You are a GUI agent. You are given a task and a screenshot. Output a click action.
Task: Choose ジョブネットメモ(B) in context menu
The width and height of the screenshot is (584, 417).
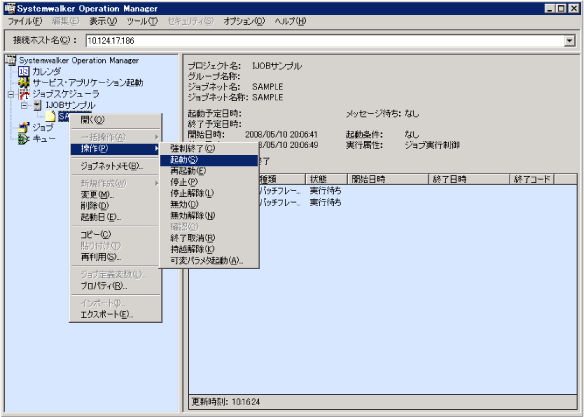[x=116, y=166]
